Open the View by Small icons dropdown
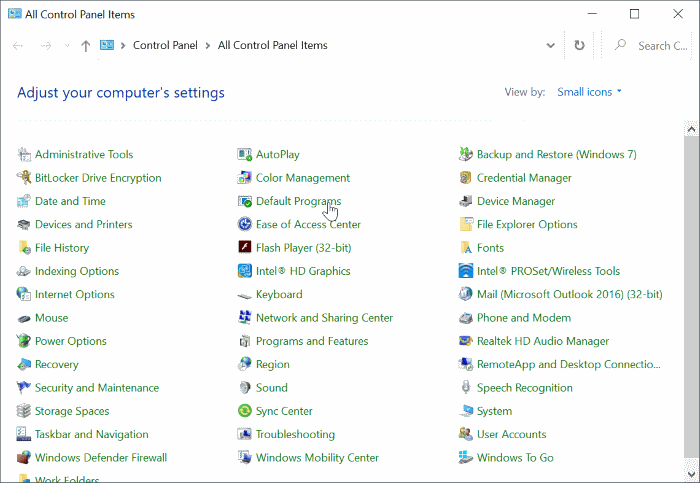The image size is (700, 483). click(589, 92)
